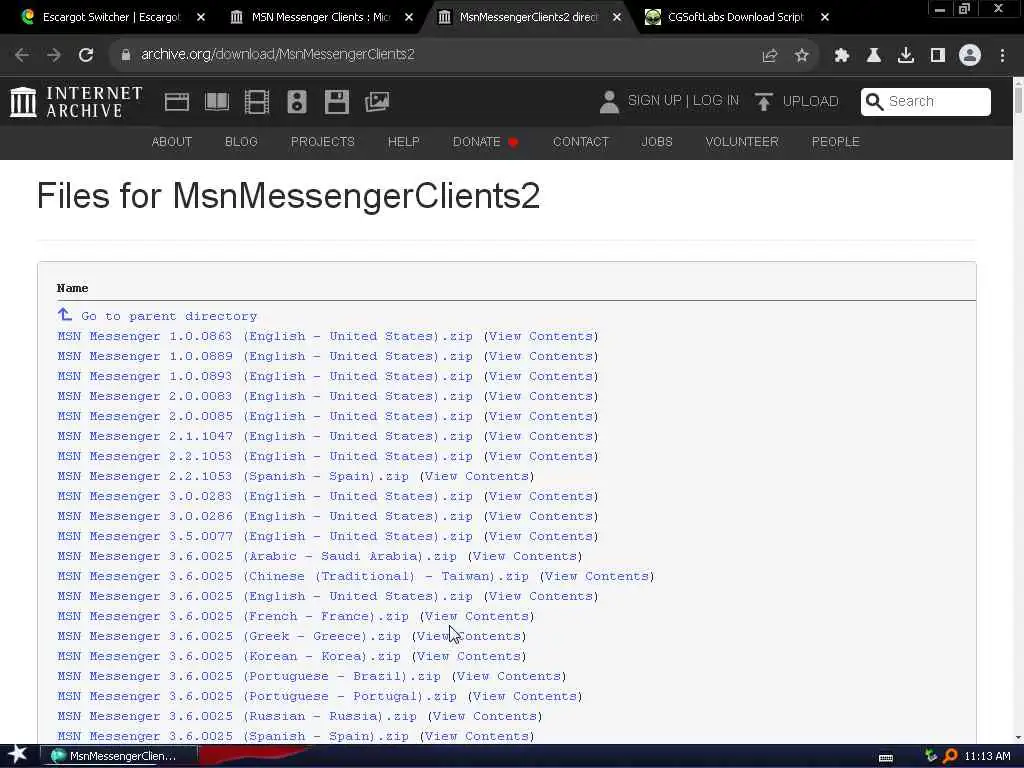Download MSN Messenger 3.6.0025 Arabic zip
The image size is (1024, 768).
[257, 556]
